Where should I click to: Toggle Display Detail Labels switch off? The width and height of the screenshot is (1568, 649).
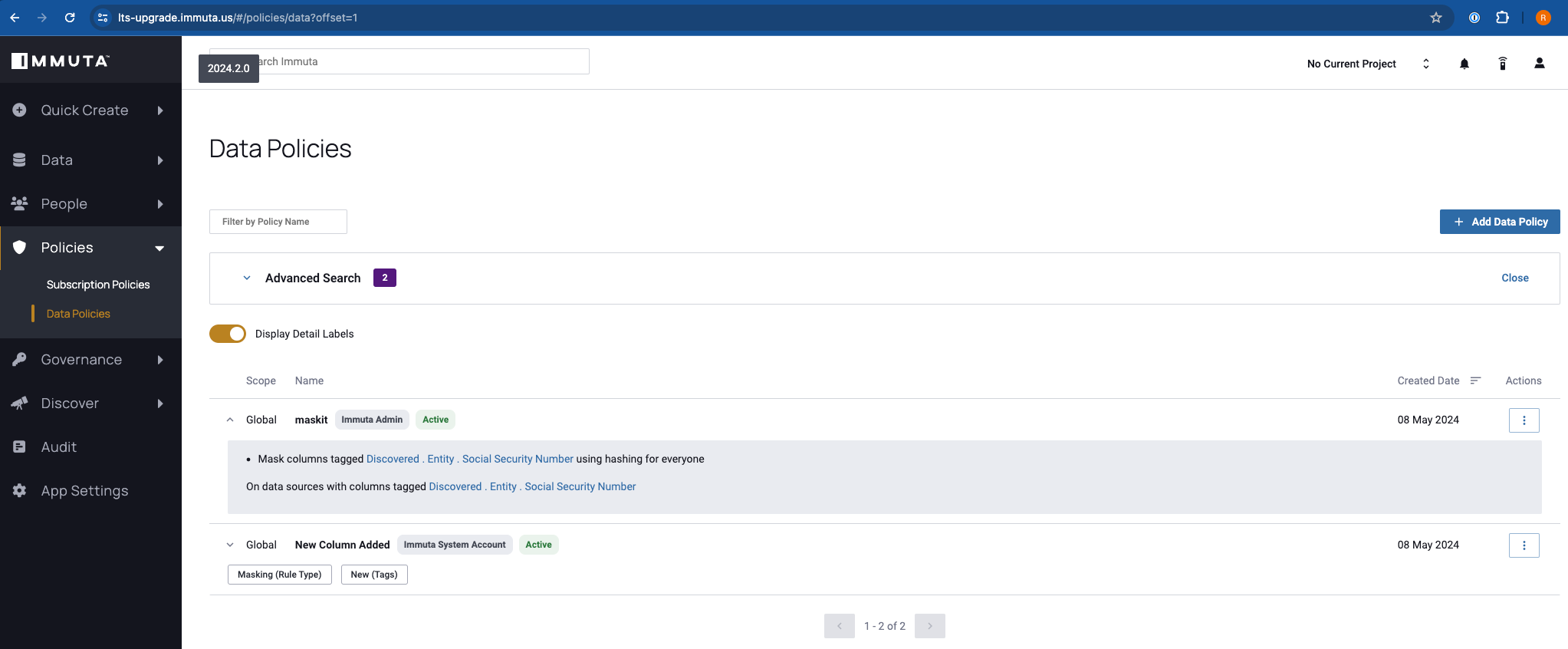coord(228,334)
